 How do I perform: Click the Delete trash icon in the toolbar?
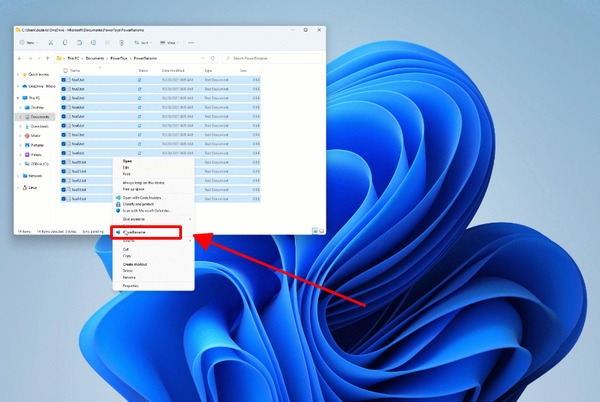click(x=121, y=43)
